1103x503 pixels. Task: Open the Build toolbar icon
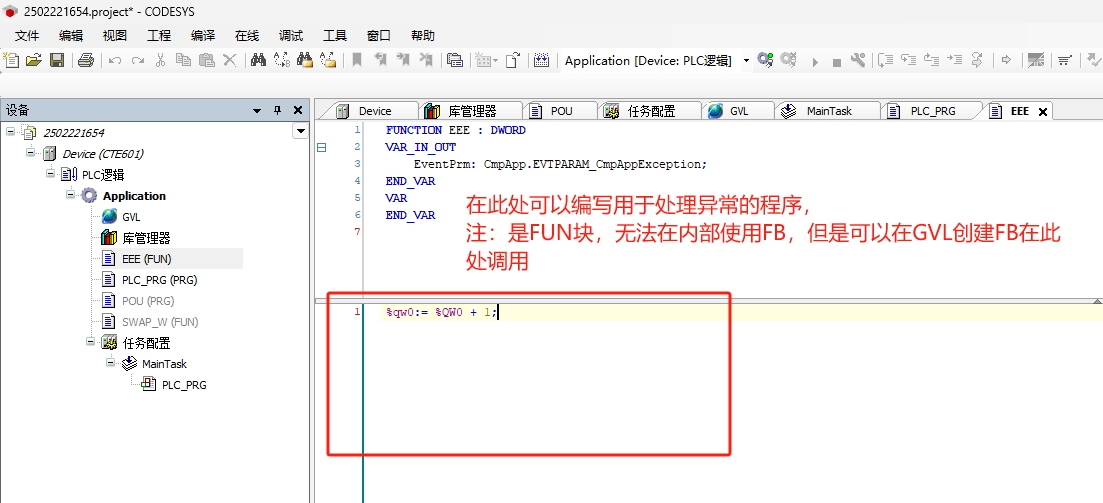541,61
